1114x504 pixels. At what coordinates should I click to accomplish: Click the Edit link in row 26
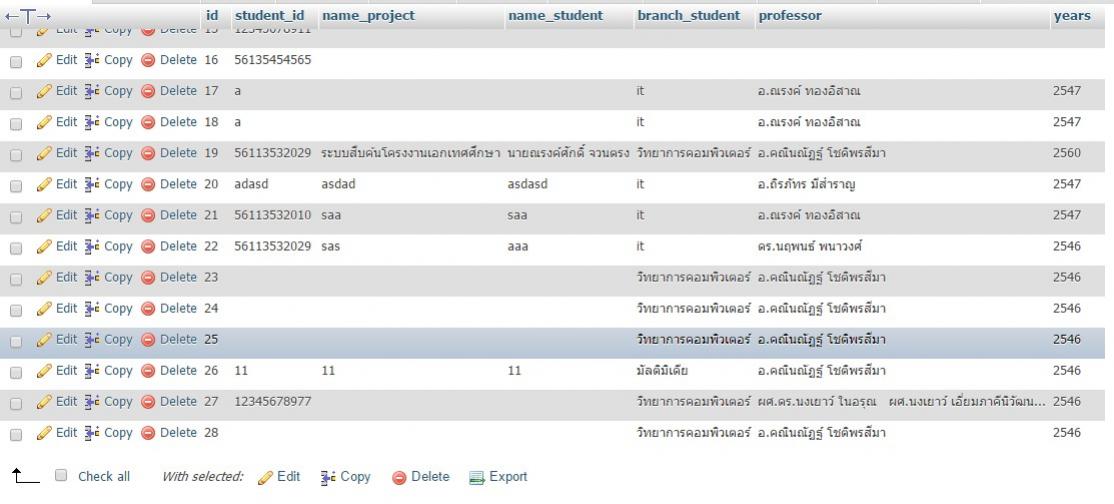point(66,371)
